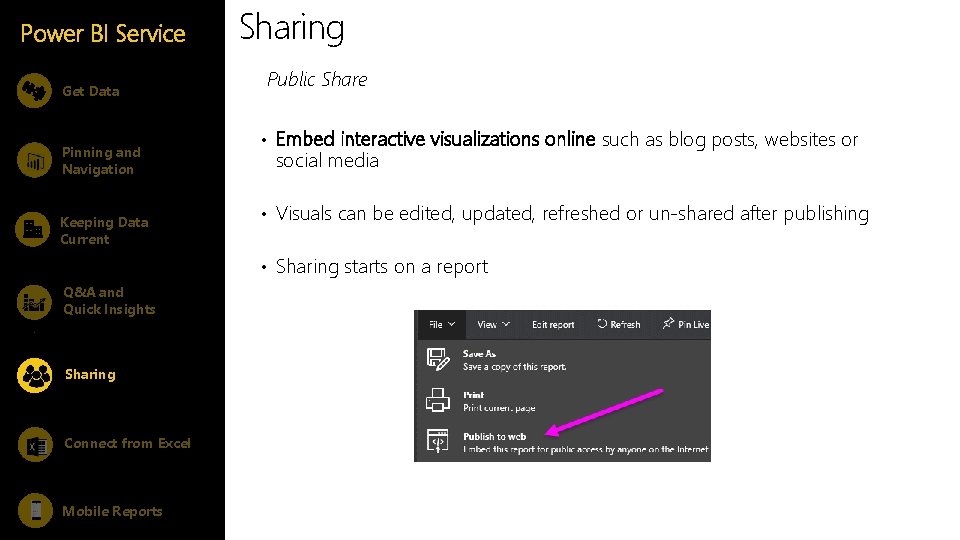Click the Power BI Service title
960x540 pixels.
pos(102,33)
